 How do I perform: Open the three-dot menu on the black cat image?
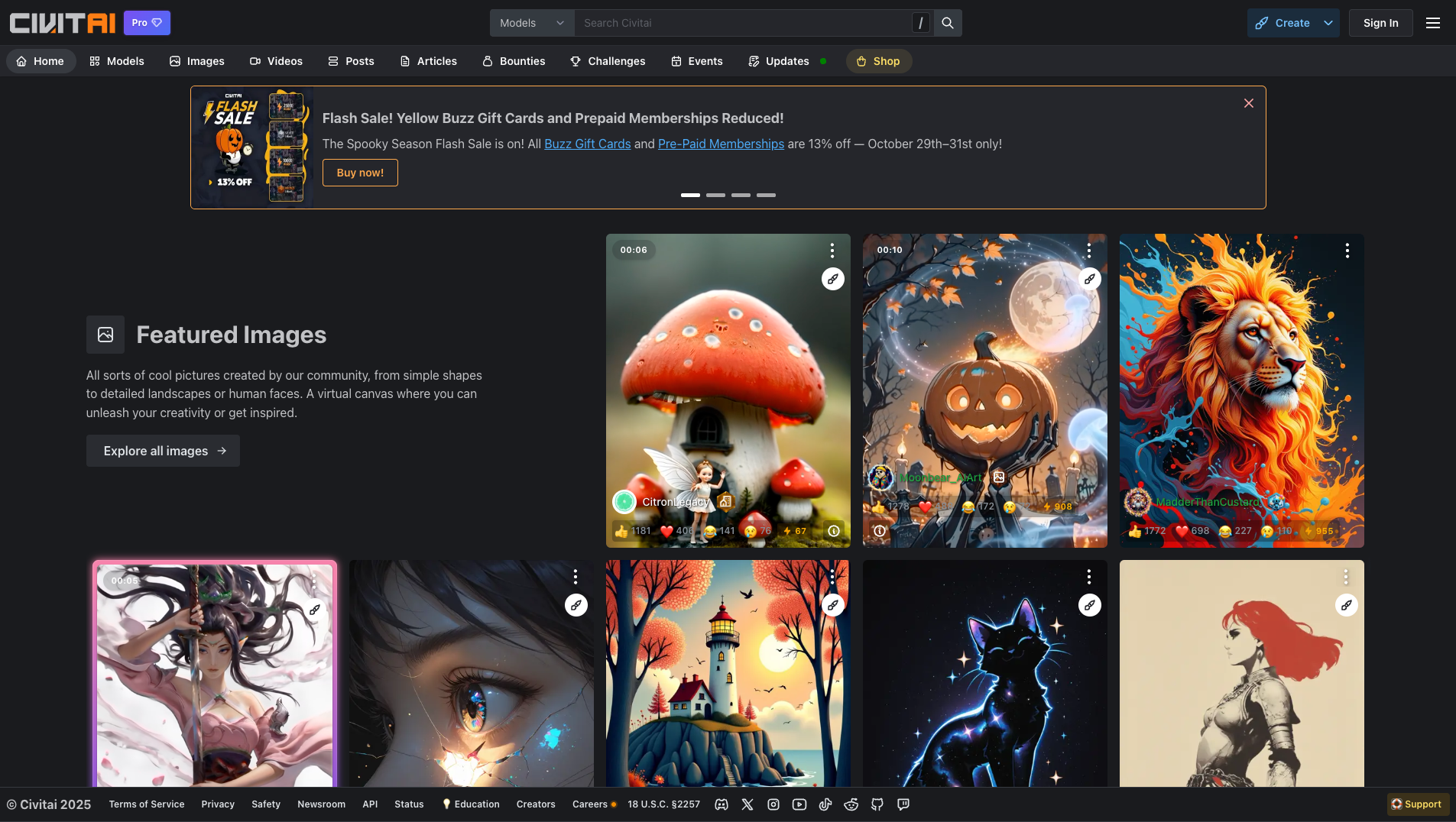pyautogui.click(x=1089, y=577)
